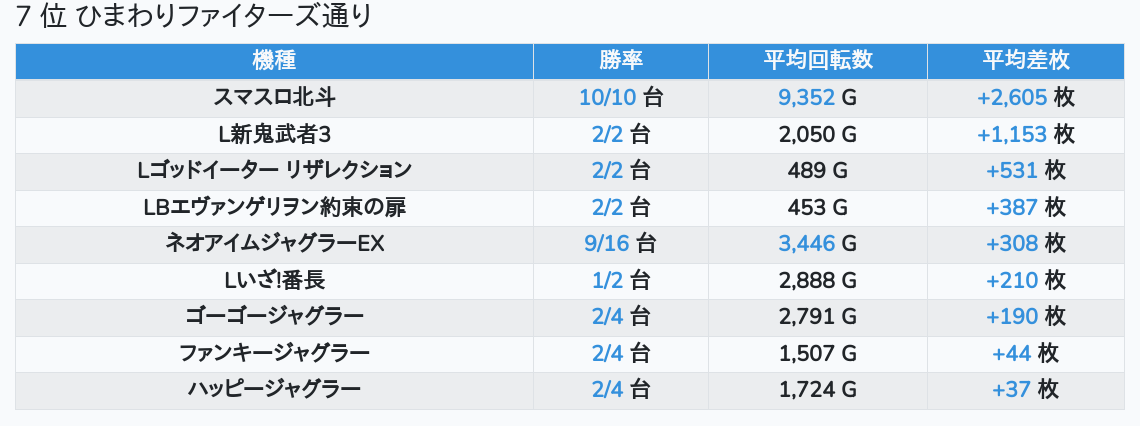Screen dimensions: 1140x426
Task: Click the 3,446 average spins link
Action: 807,243
